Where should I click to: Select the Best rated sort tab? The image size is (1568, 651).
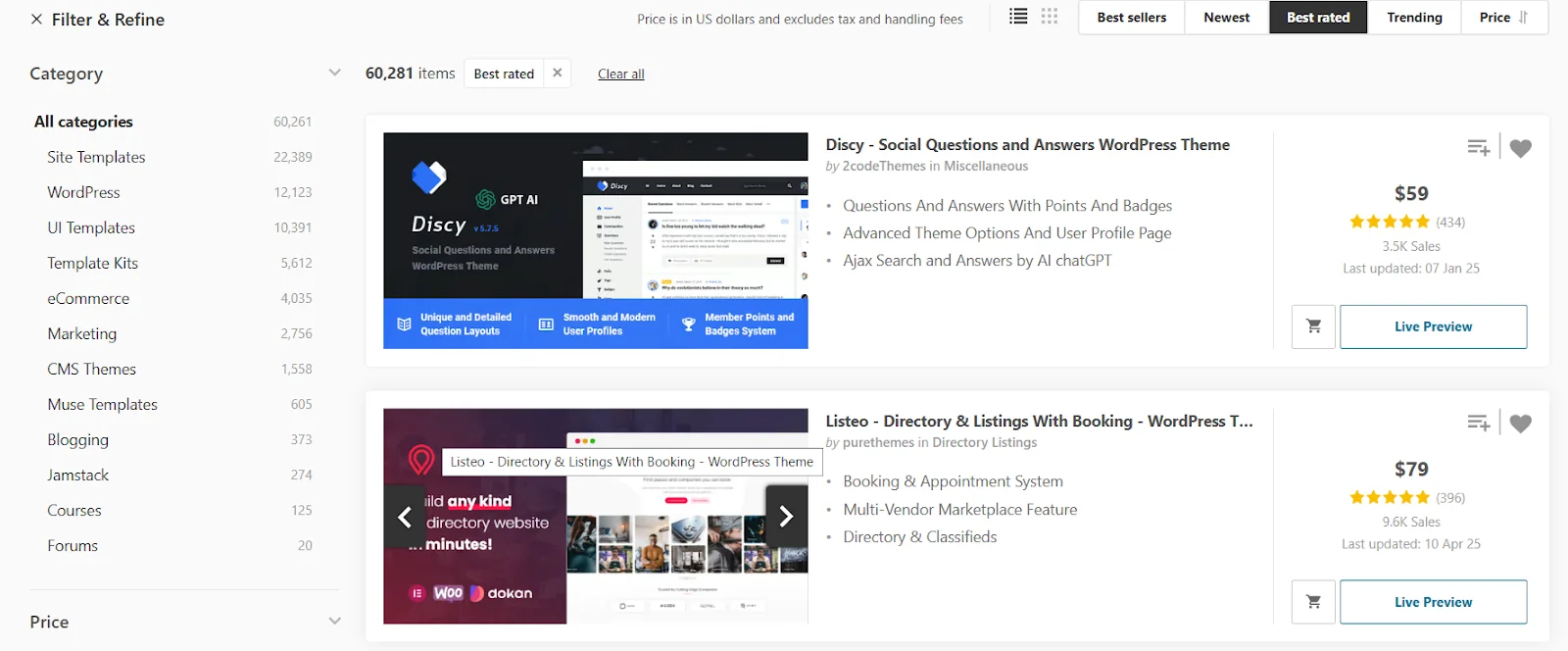click(x=1318, y=18)
